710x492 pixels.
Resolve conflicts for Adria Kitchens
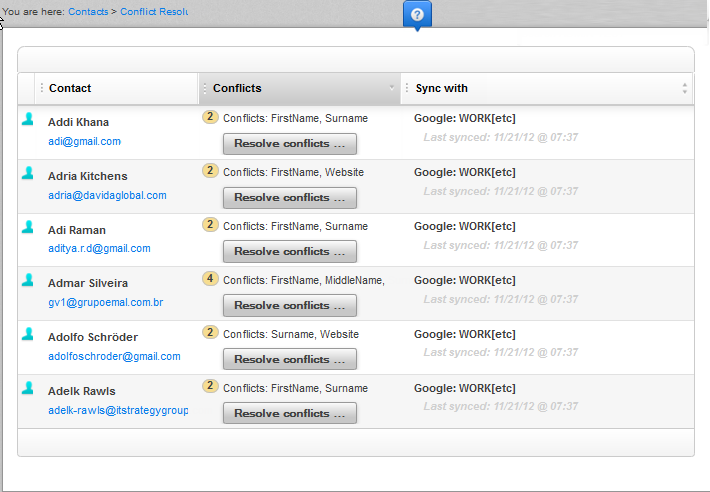pyautogui.click(x=289, y=197)
